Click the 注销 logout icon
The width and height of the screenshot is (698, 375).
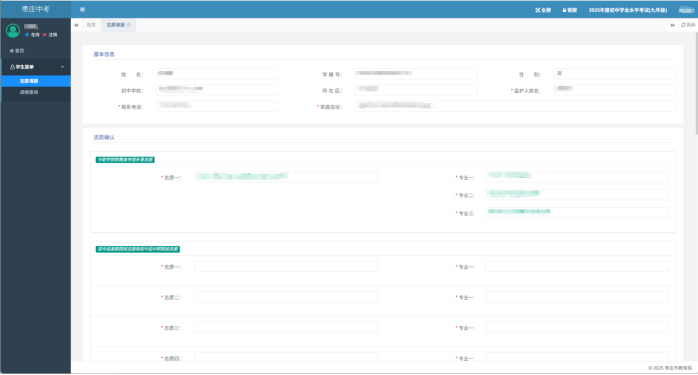pos(45,35)
